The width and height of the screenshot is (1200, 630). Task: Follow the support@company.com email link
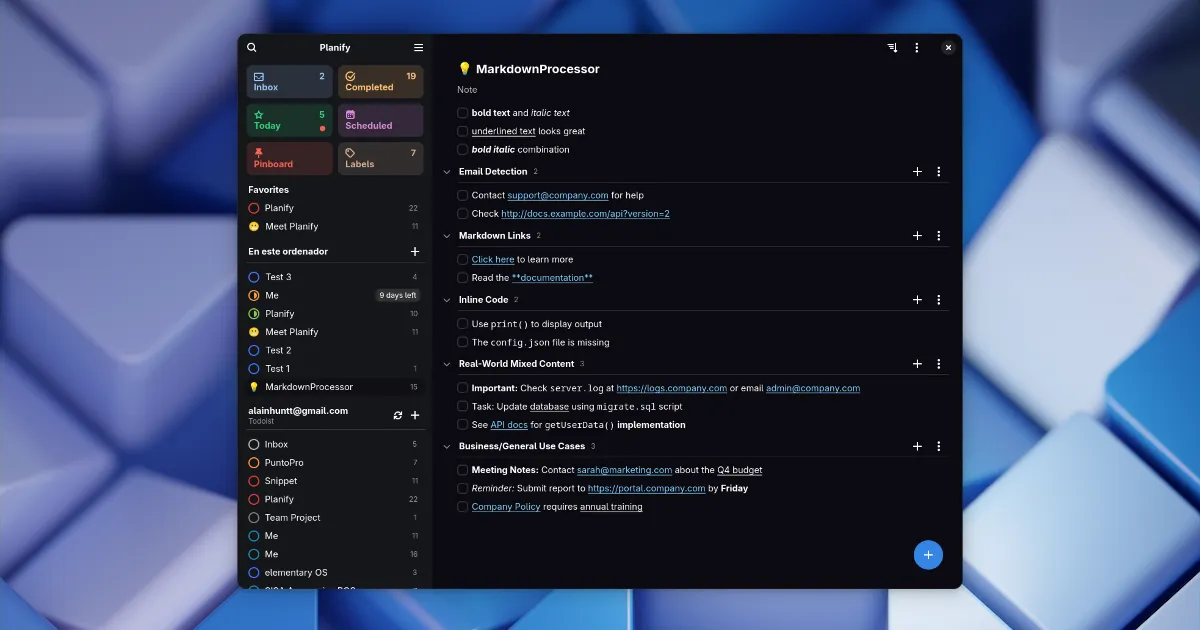tap(557, 196)
